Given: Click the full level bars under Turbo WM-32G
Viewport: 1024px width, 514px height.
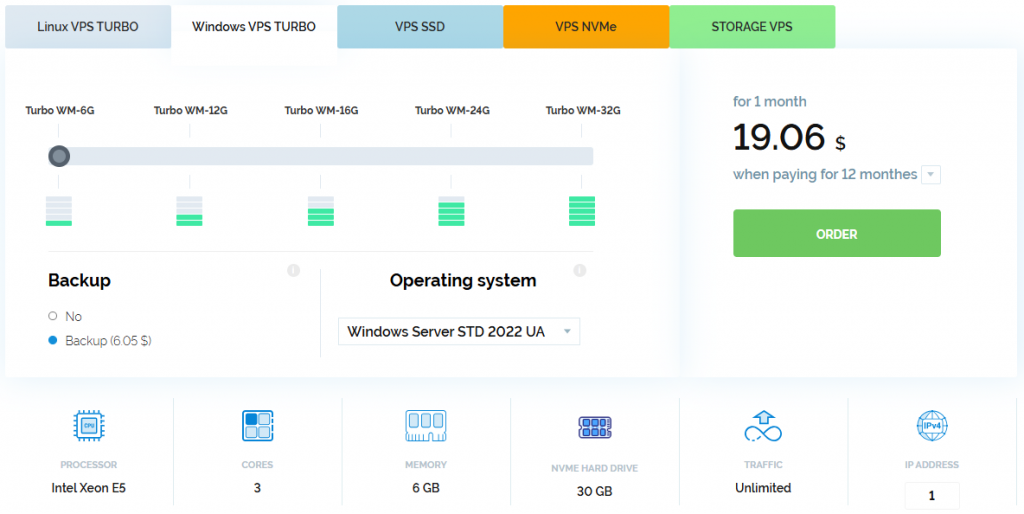Looking at the screenshot, I should pyautogui.click(x=582, y=211).
